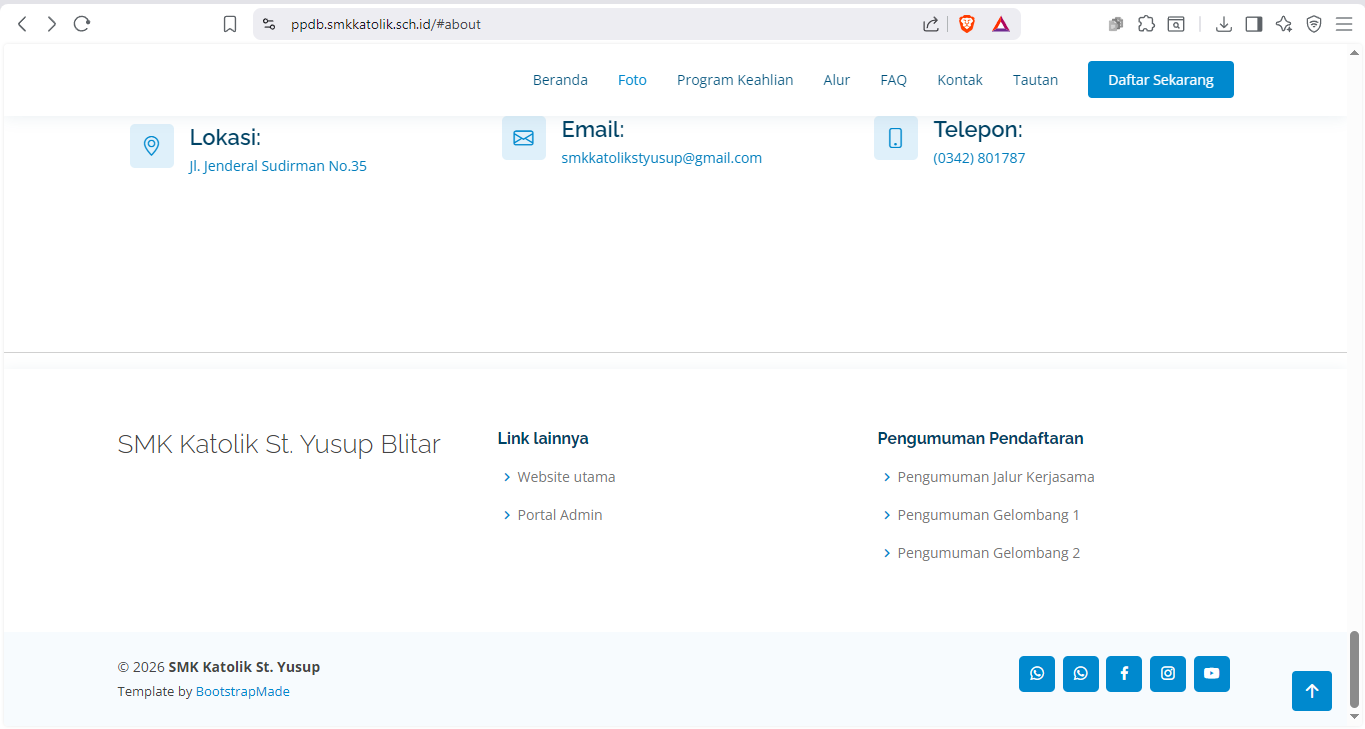
Task: Open the Portal Admin link
Action: 560,515
